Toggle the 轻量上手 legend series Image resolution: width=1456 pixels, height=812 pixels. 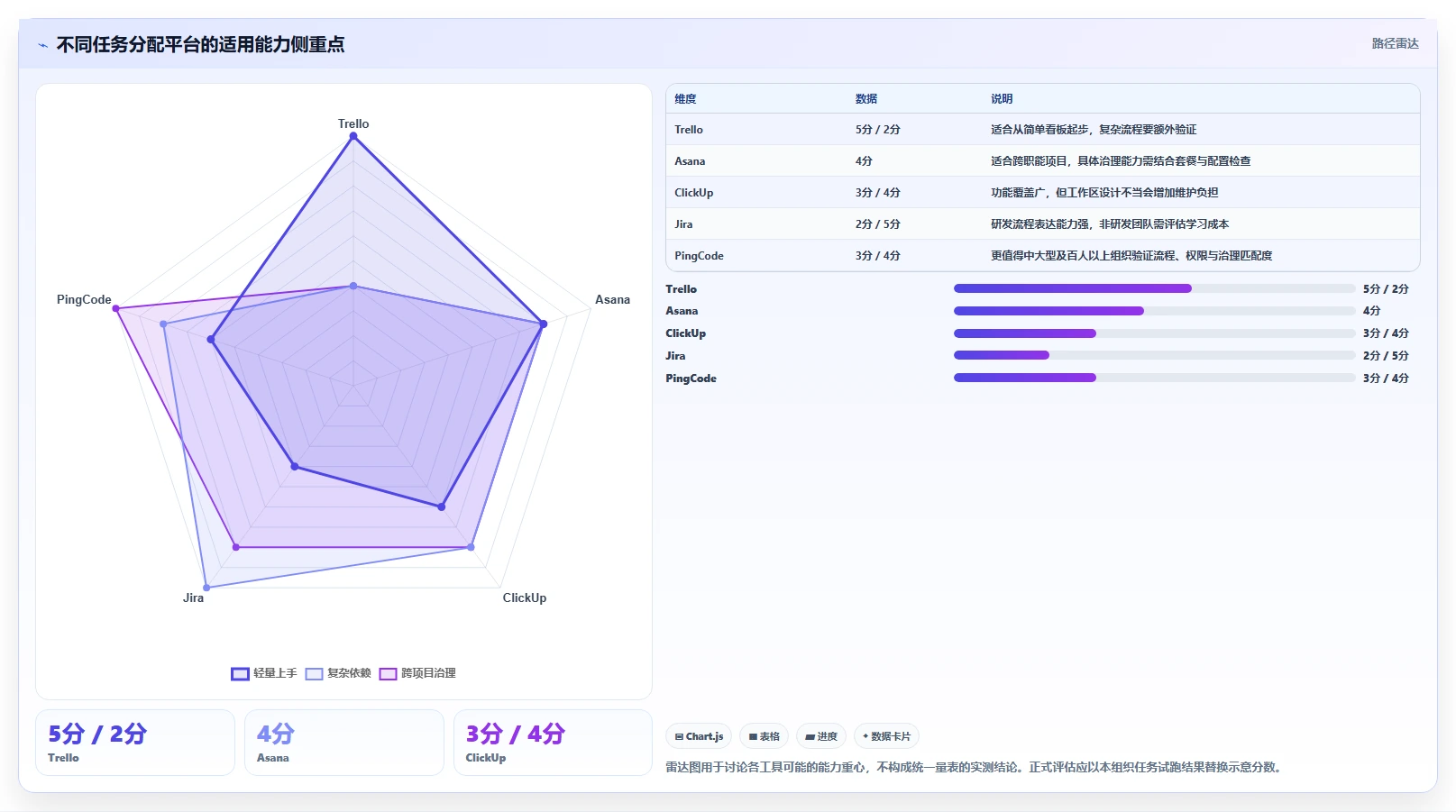tap(264, 673)
